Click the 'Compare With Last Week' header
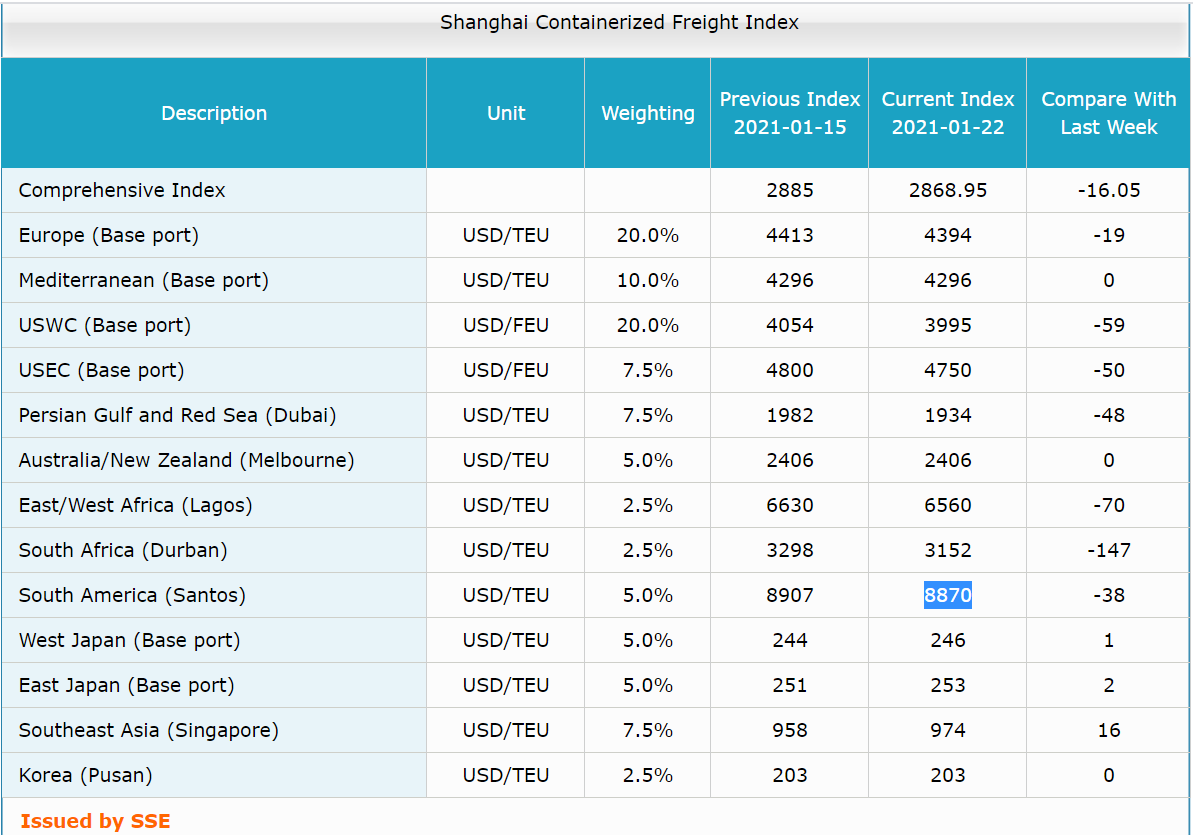Screen dimensions: 1193x835 pos(1108,113)
